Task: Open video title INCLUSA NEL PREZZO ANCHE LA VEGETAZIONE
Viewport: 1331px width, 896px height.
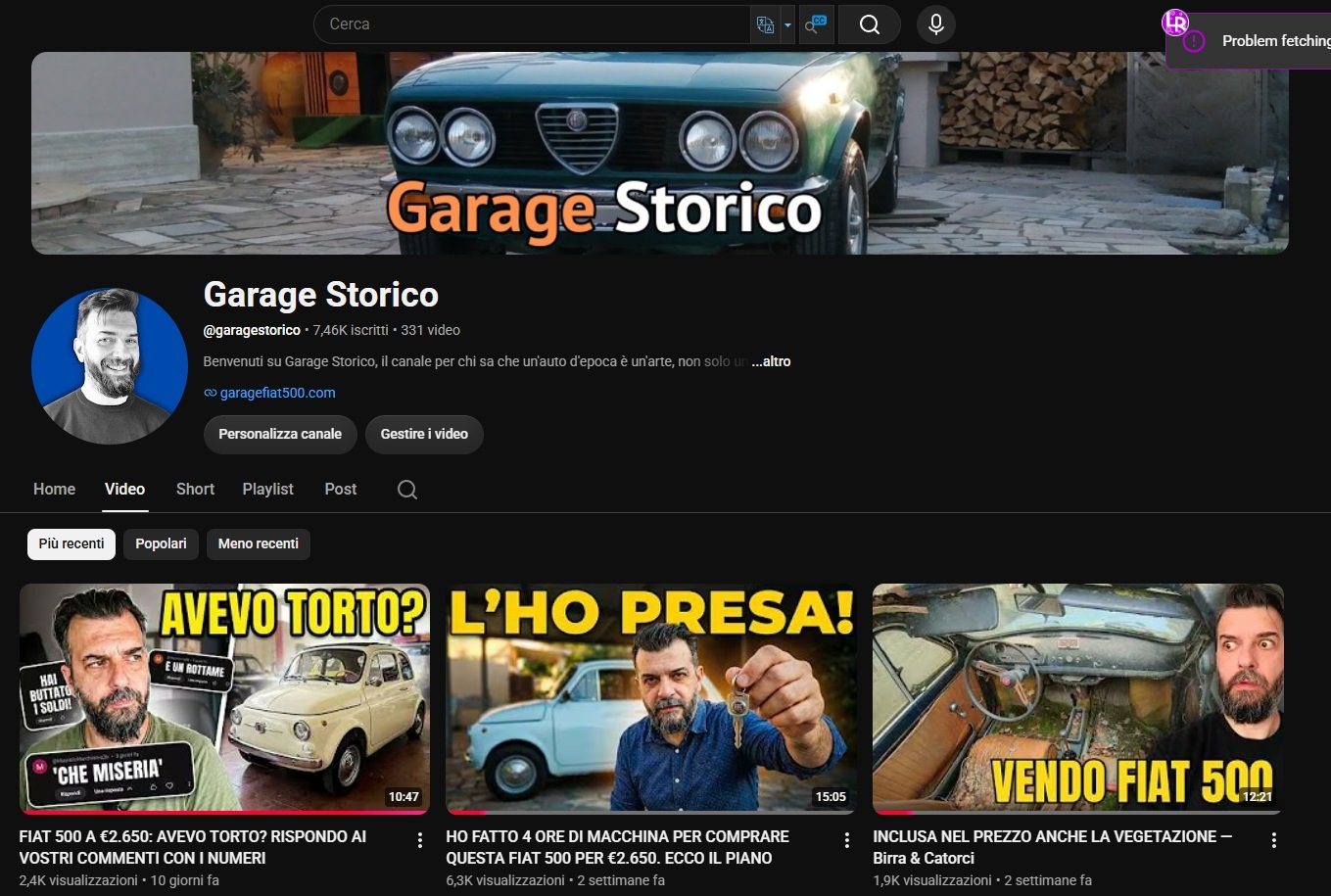Action: pos(1053,847)
